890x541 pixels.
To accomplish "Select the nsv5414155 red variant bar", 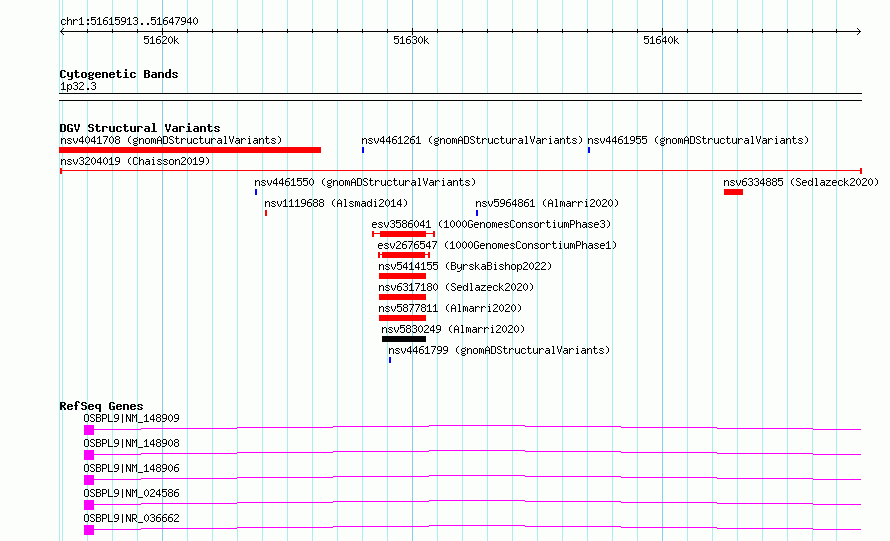I will tap(402, 276).
